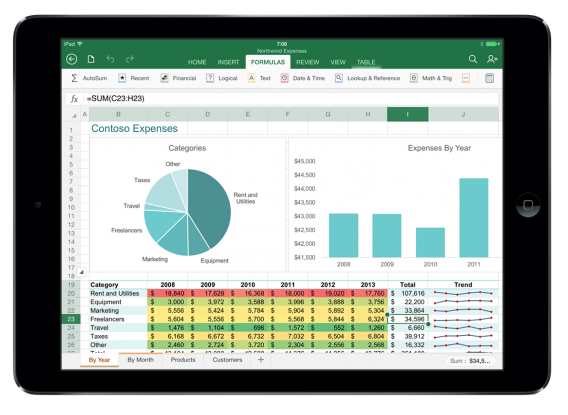Switch to the VIEW tab
The image size is (568, 415).
click(x=338, y=62)
